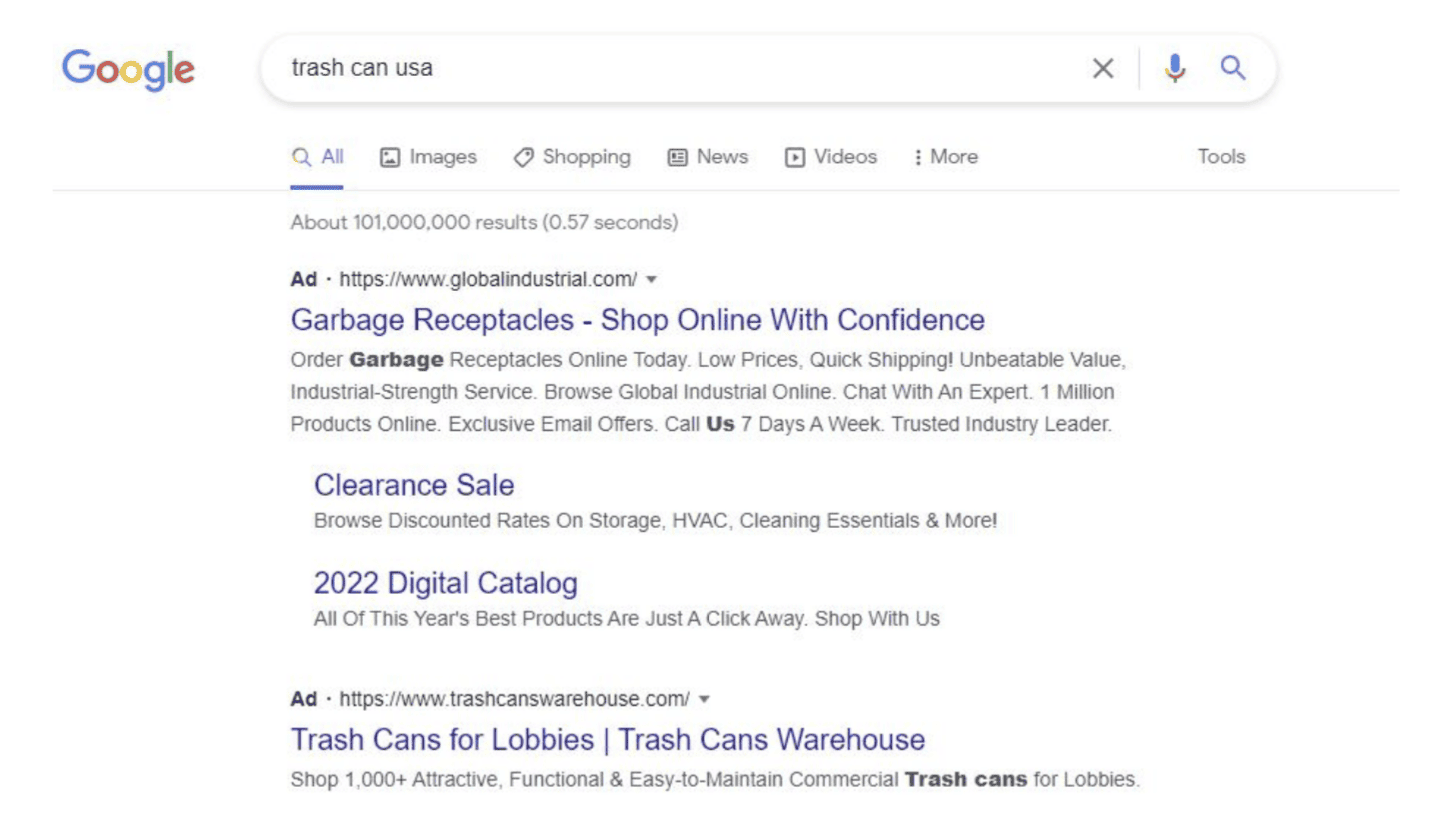The width and height of the screenshot is (1454, 840).
Task: Click 'Order Garbage Receptacles Online Today' description
Action: [x=710, y=391]
